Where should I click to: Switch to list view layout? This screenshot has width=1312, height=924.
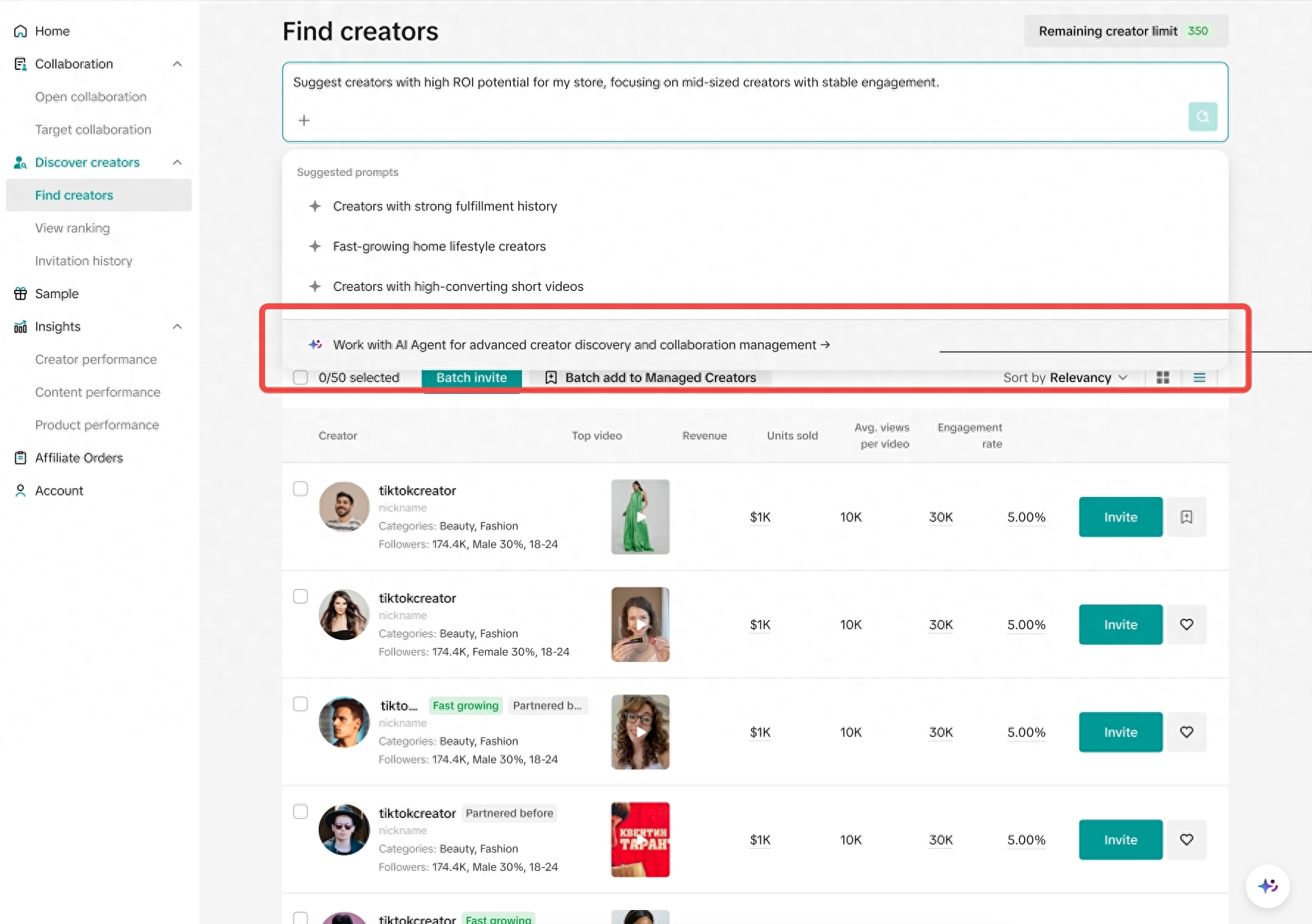point(1199,378)
